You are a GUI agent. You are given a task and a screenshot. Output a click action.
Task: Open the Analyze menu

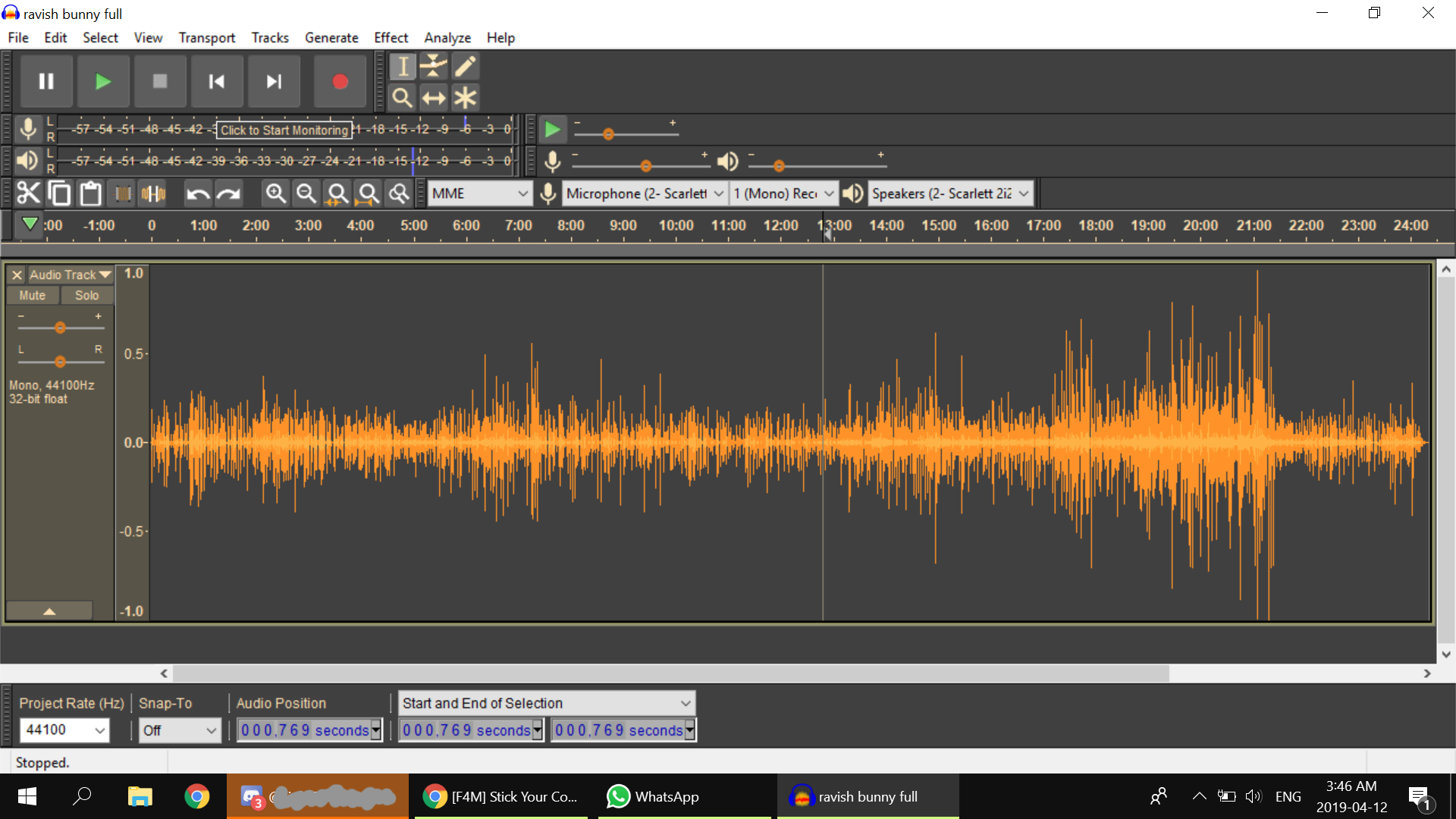pos(447,37)
